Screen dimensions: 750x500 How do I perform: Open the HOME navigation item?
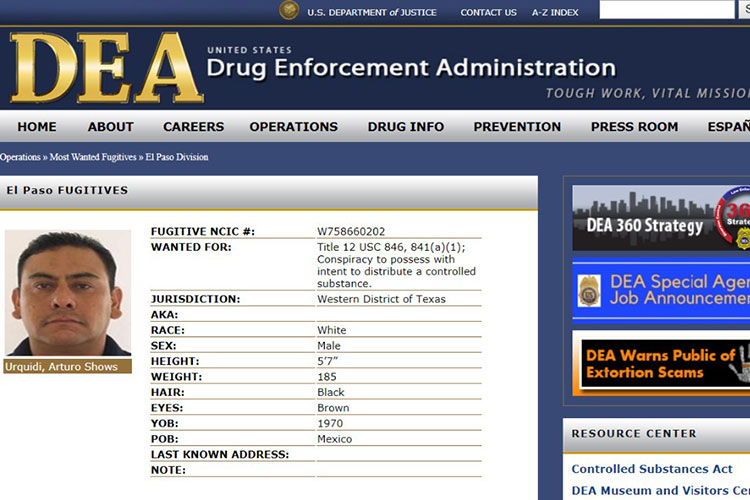(37, 127)
